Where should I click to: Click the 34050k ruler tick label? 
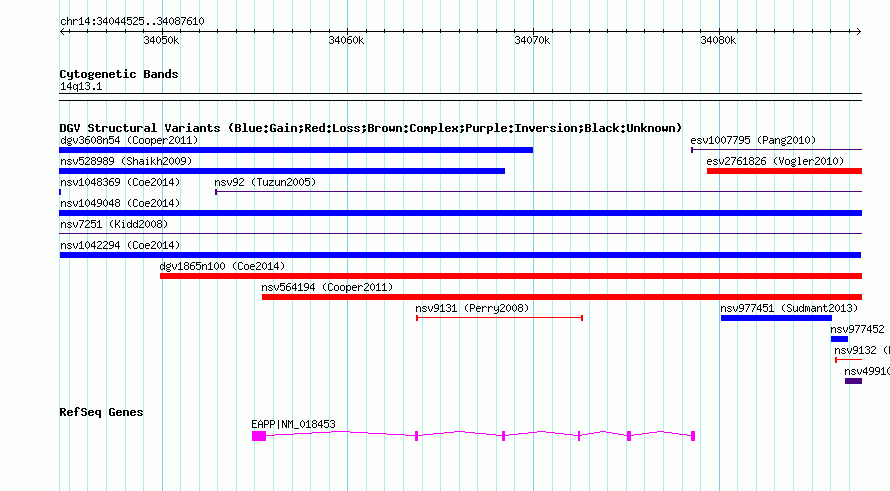coord(161,40)
